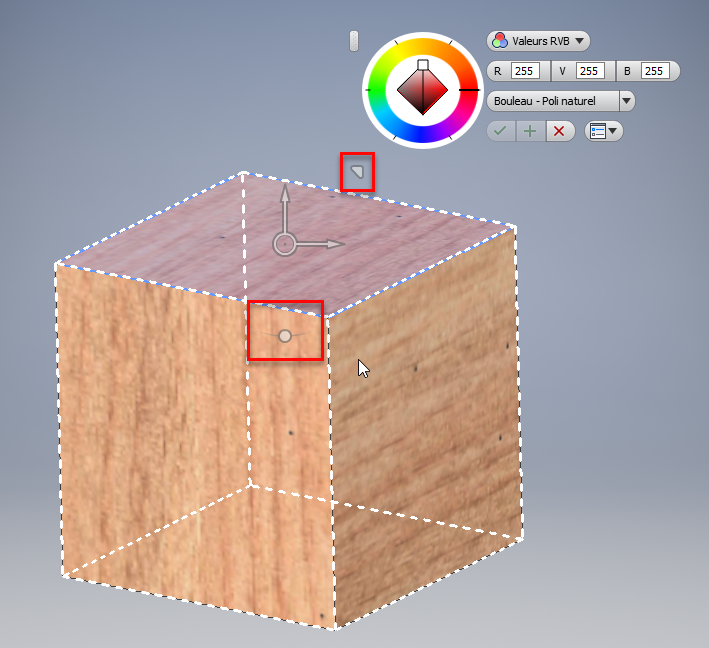709x648 pixels.
Task: Expand the Bouleau - Poli naturel arrow
Action: coord(626,101)
